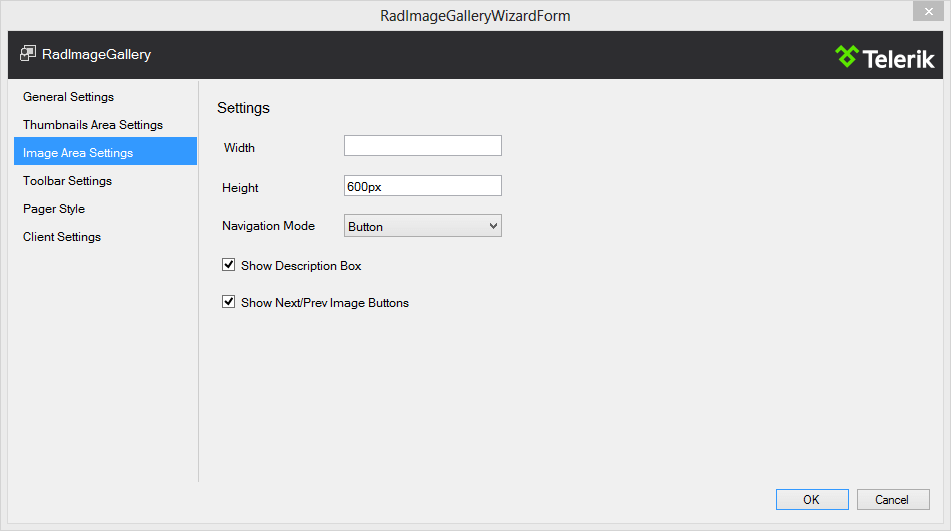Toggle Show Next/Prev Image Buttons checkbox
This screenshot has width=951, height=531.
pyautogui.click(x=229, y=302)
